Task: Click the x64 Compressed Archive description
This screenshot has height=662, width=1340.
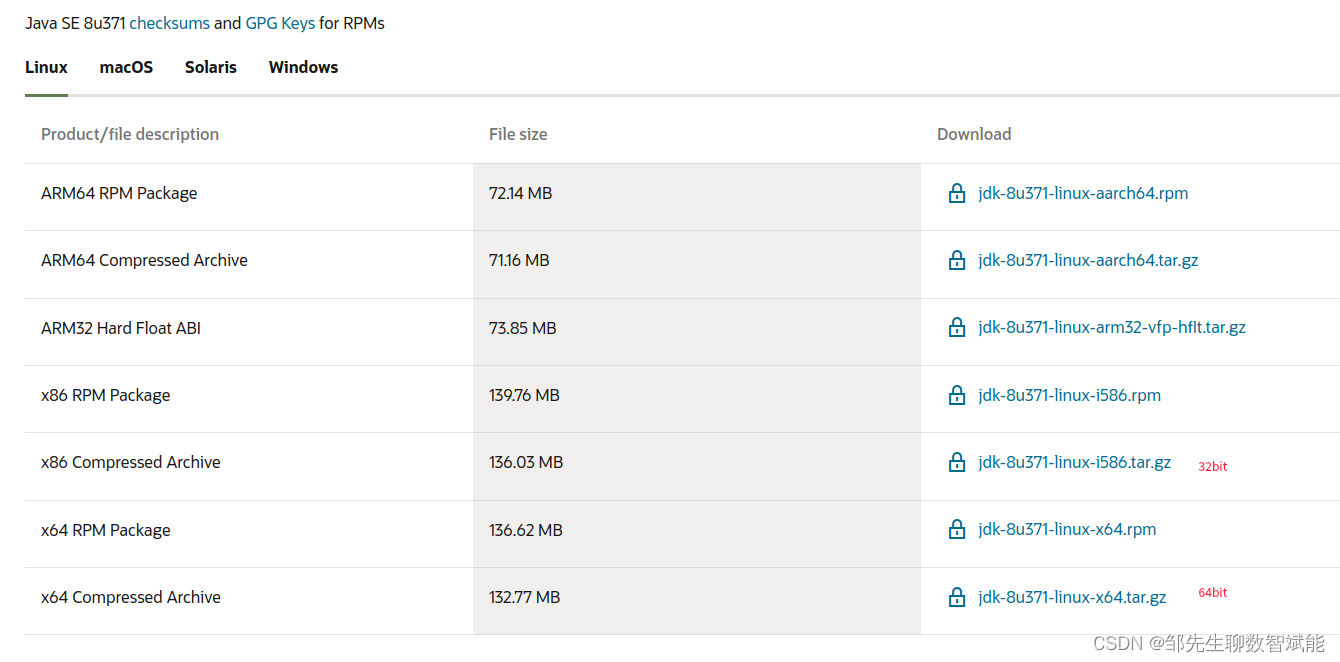Action: (131, 597)
